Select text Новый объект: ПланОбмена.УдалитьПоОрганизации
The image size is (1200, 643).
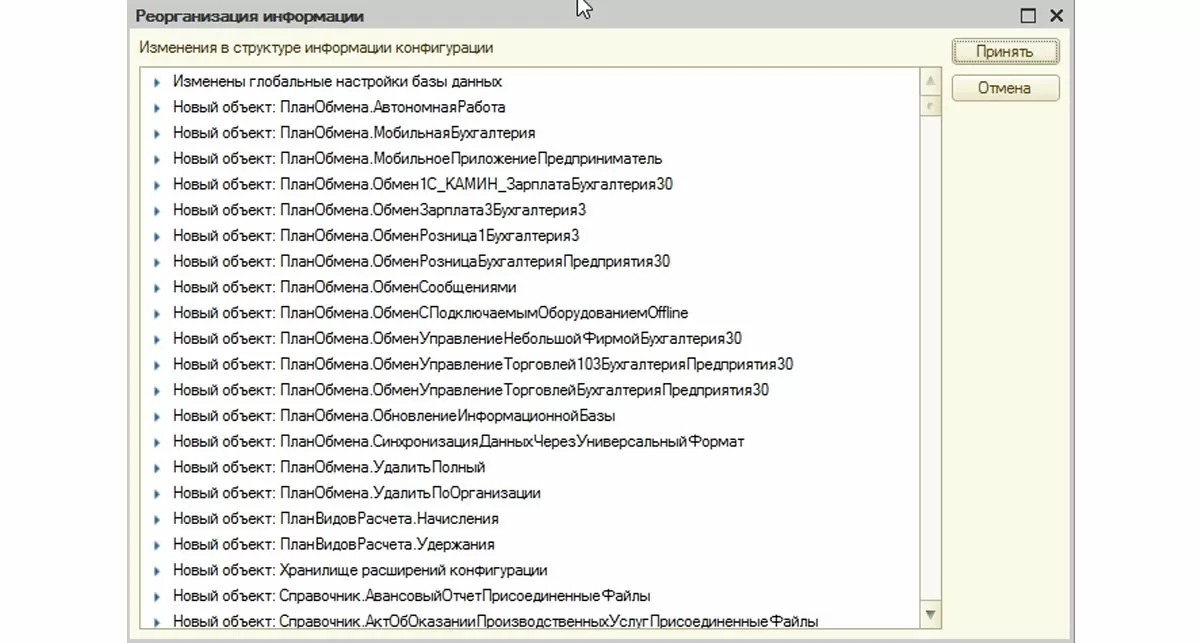pyautogui.click(x=357, y=494)
